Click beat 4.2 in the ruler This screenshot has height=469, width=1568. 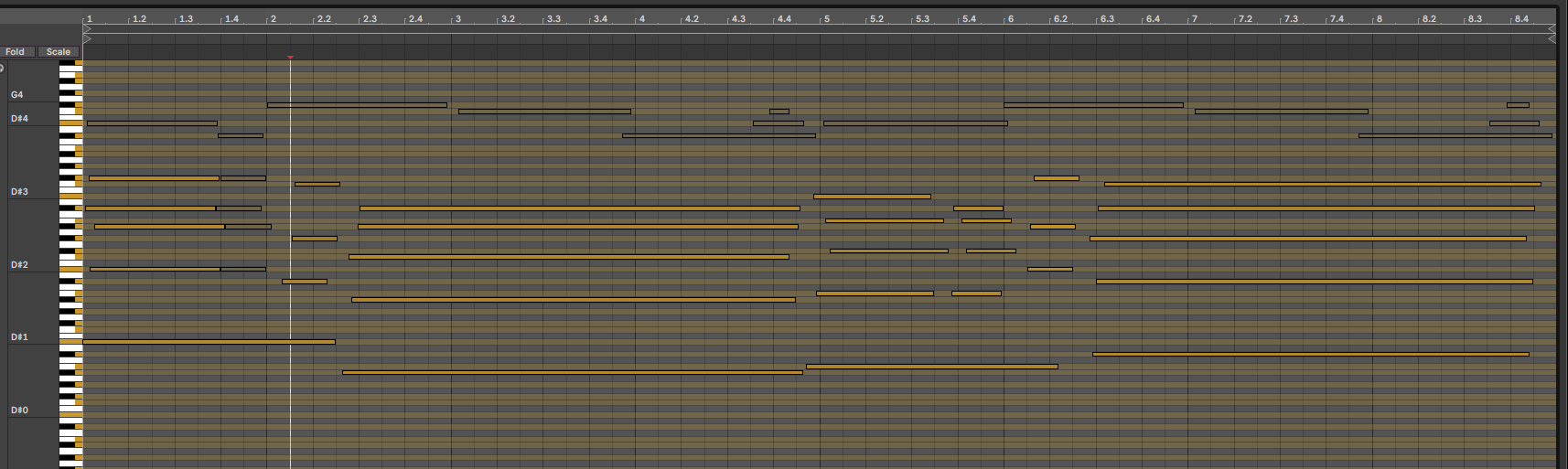pyautogui.click(x=692, y=18)
